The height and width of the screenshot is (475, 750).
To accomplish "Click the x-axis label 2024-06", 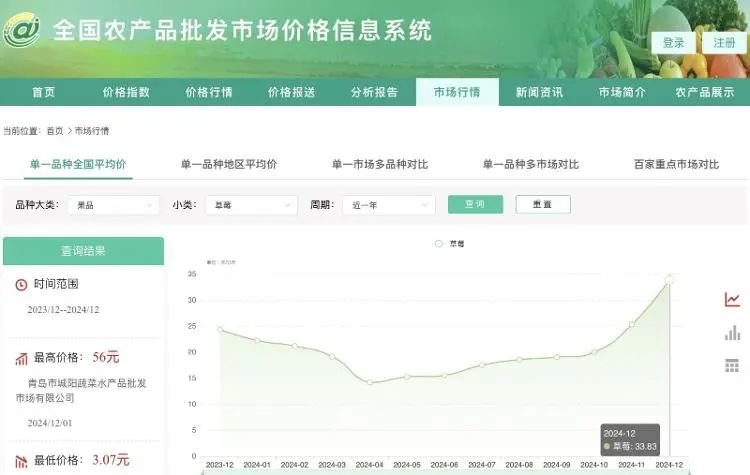I will coord(444,465).
